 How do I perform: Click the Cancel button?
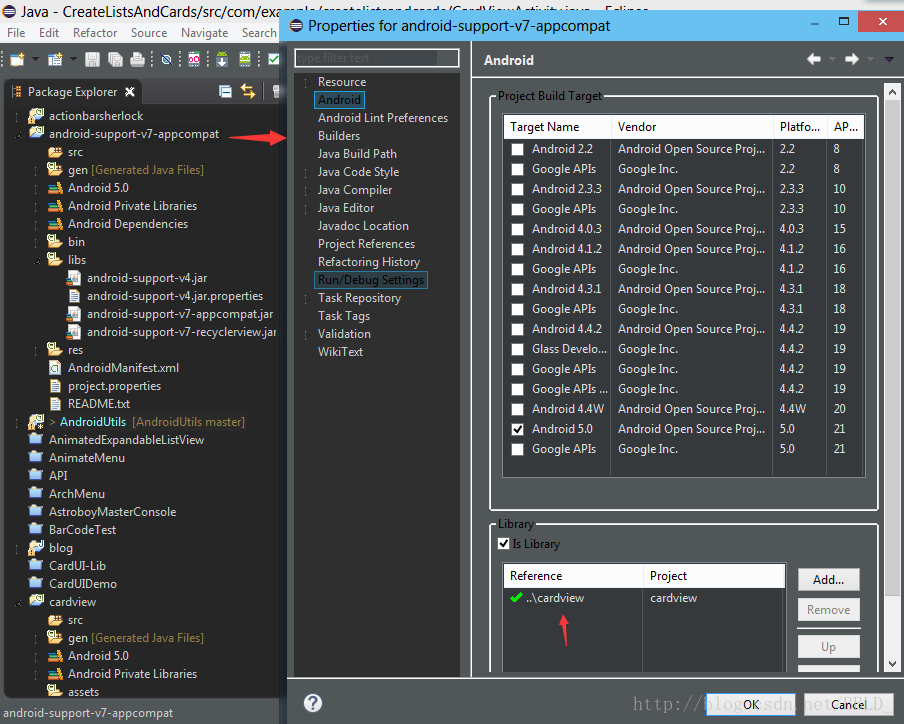click(849, 704)
